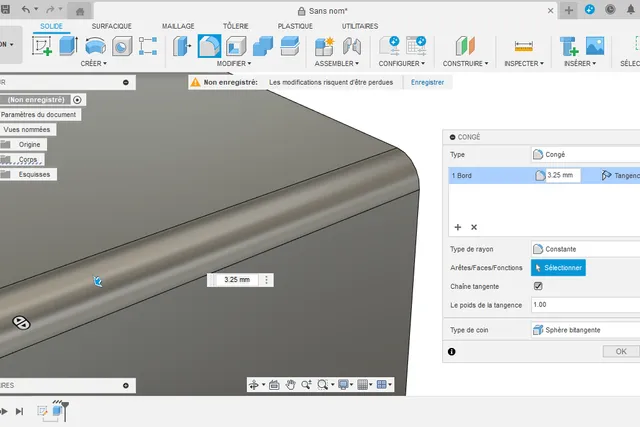Click the Le poids de la tangence field

click(586, 305)
